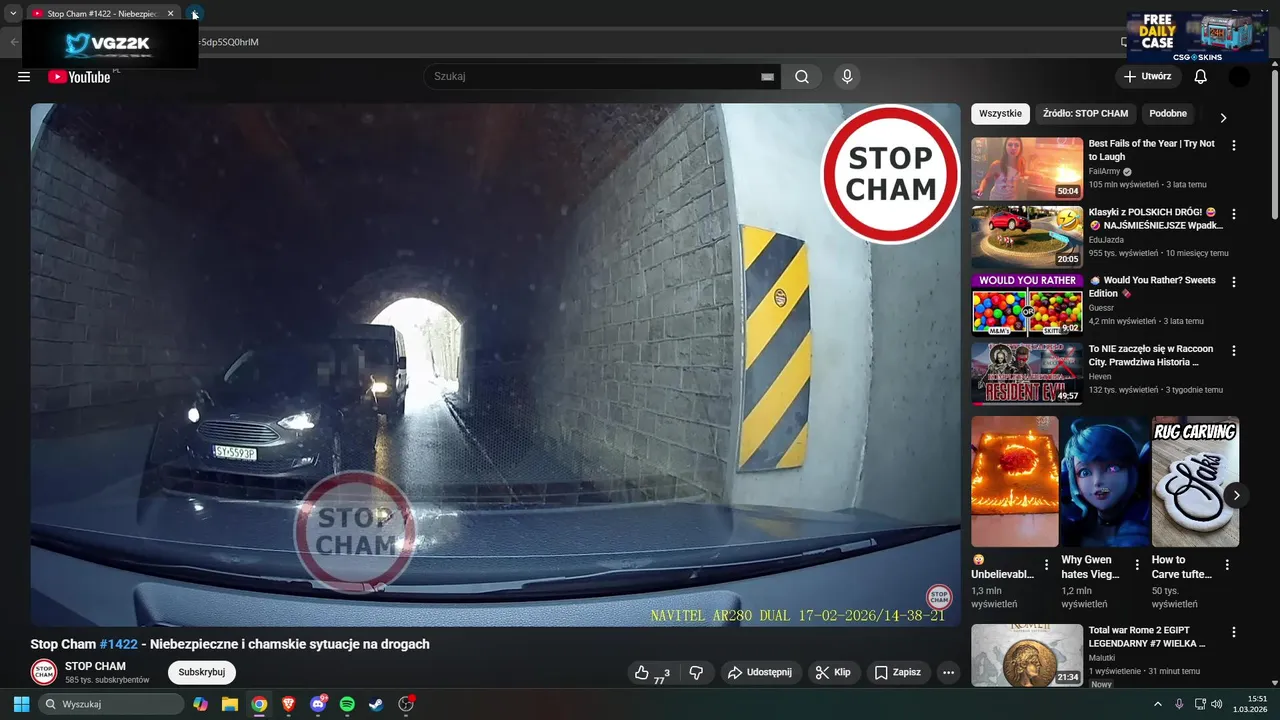Close the Stop Cham browser tab
Viewport: 1280px width, 720px height.
point(170,13)
